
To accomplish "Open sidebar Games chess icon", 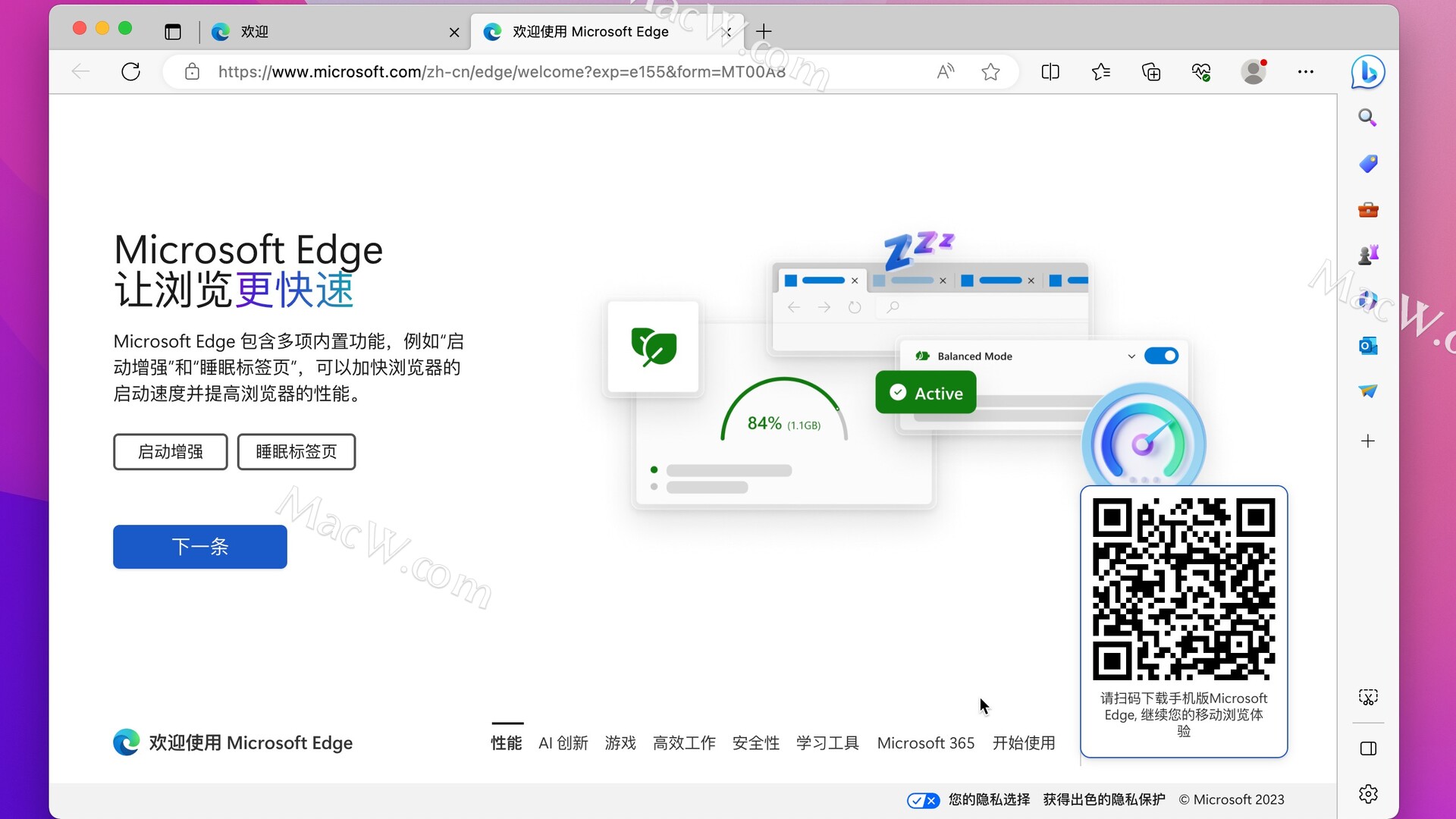I will tap(1368, 255).
